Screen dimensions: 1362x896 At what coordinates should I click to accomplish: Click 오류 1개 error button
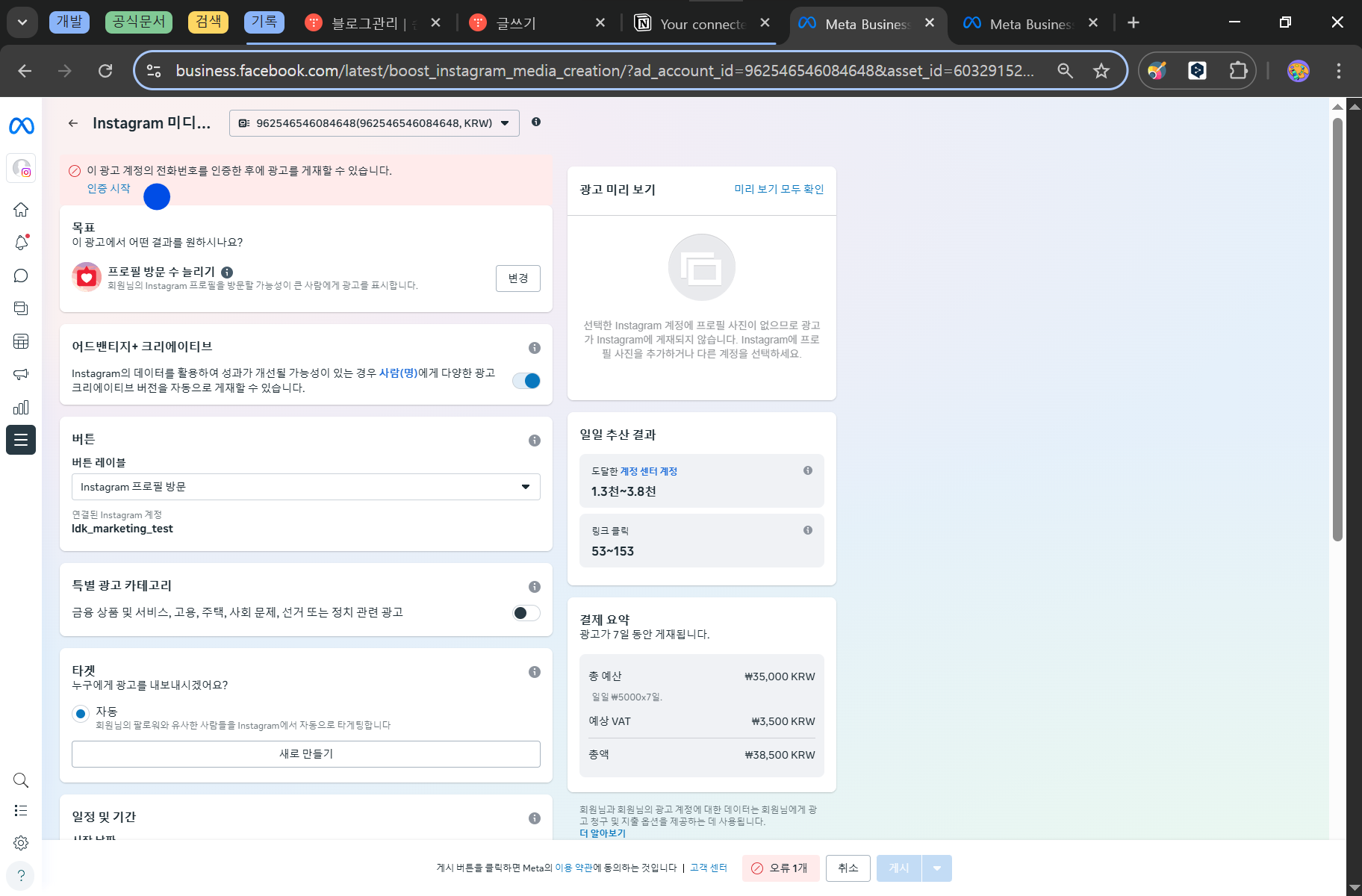(x=781, y=868)
